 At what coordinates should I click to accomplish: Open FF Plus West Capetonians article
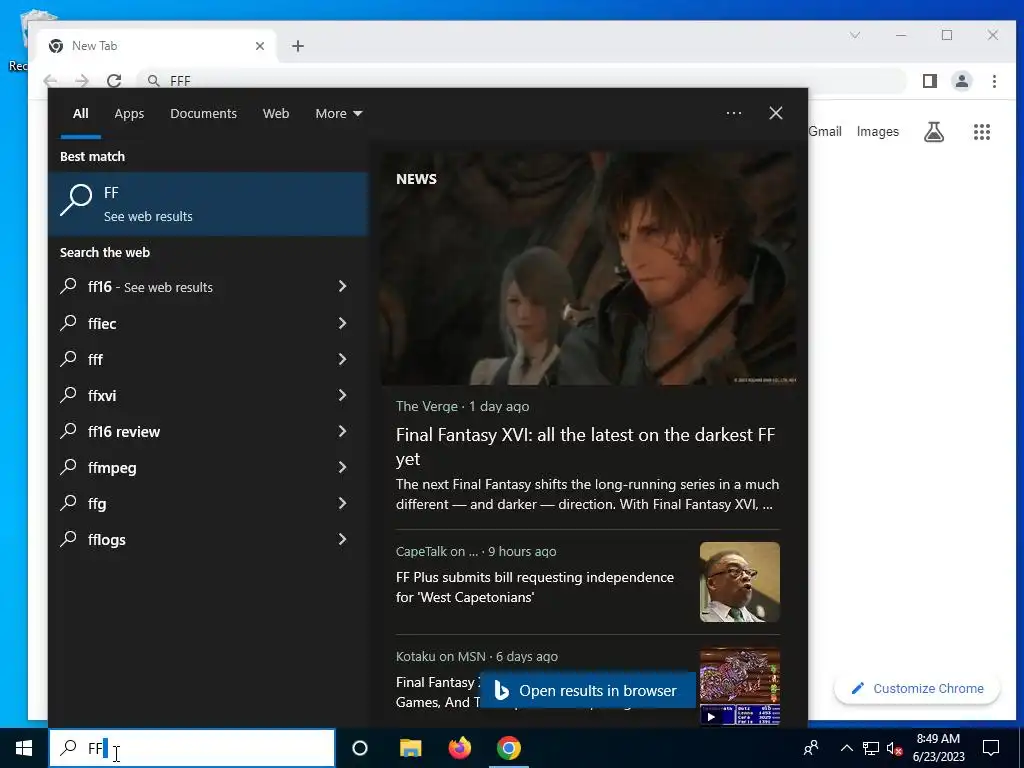click(535, 587)
